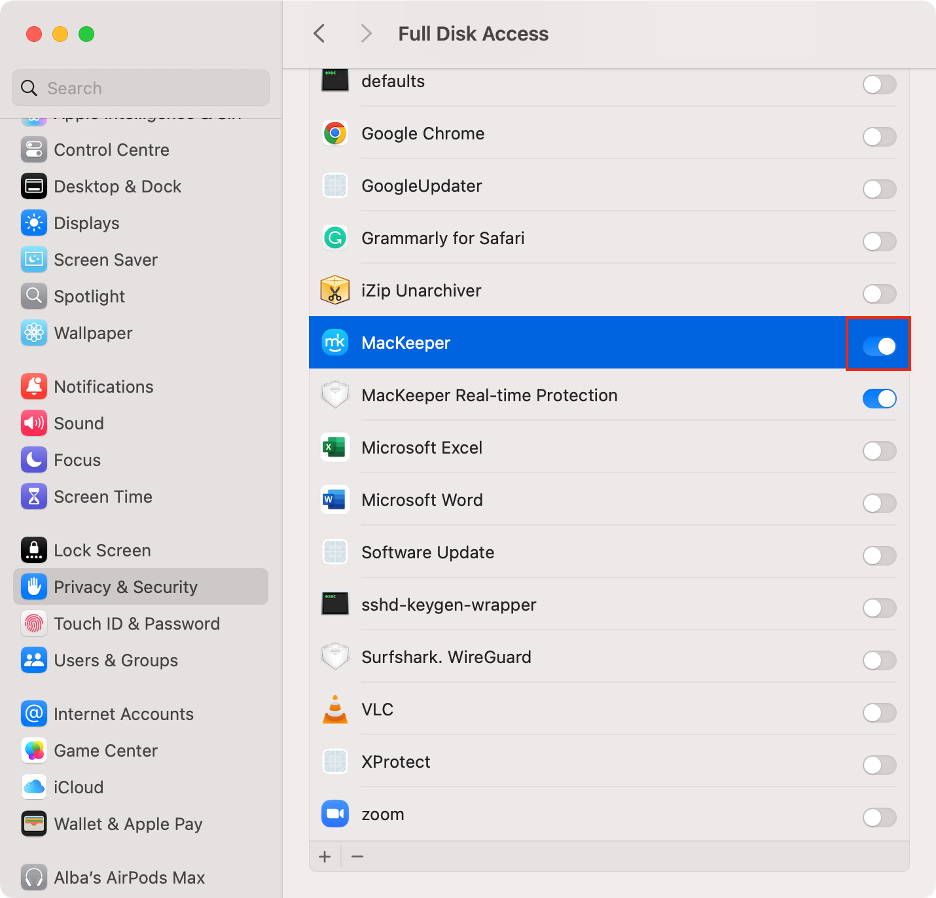
Task: Enable Full Disk Access for Microsoft Word
Action: tap(878, 503)
